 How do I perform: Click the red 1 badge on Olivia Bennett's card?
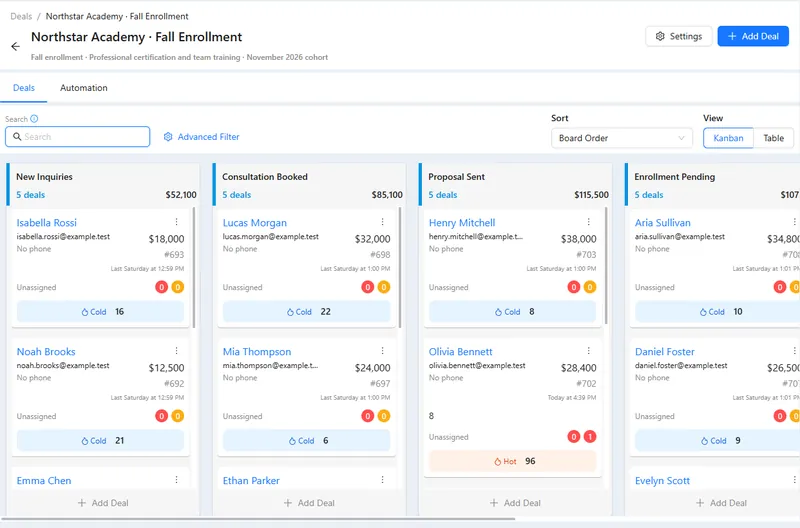click(x=590, y=437)
